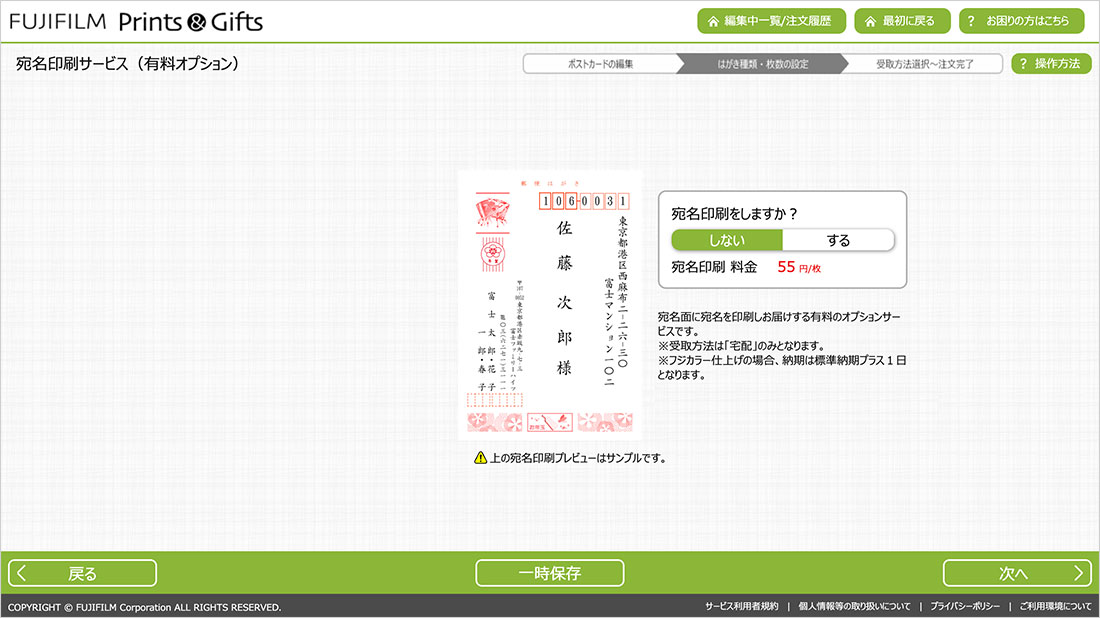Image resolution: width=1100 pixels, height=618 pixels.
Task: Open the ご利用環境について link
Action: [1055, 607]
